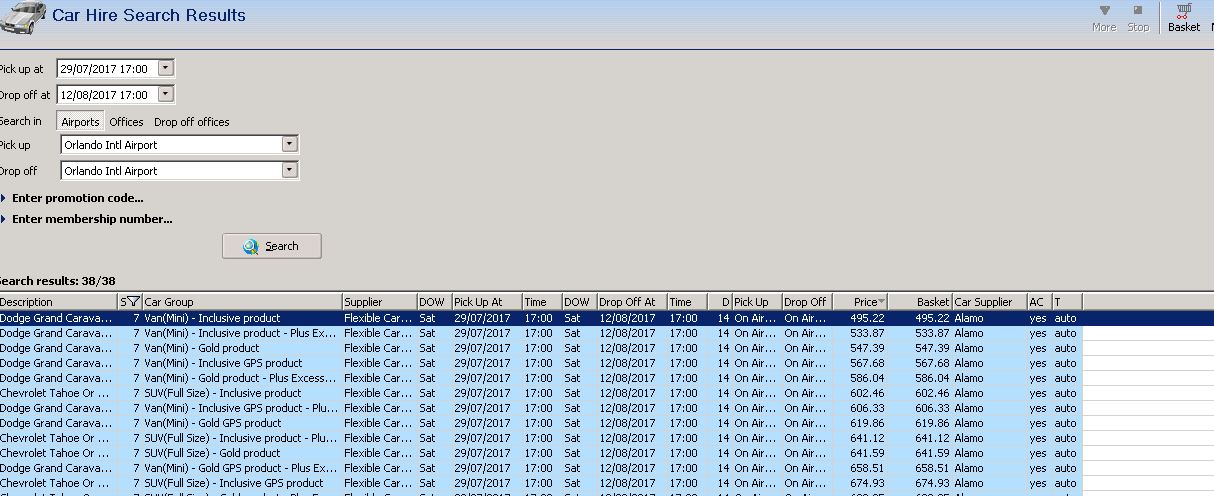Expand the Pick up airport combo box
The width and height of the screenshot is (1214, 496).
point(289,145)
